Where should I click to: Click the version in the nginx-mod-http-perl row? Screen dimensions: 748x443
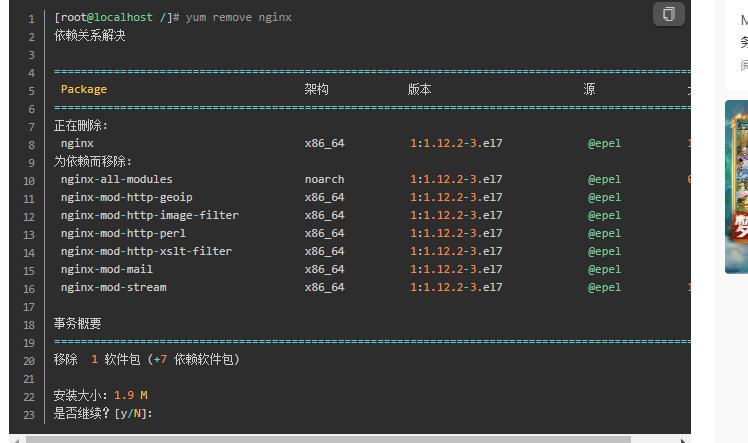(x=456, y=233)
